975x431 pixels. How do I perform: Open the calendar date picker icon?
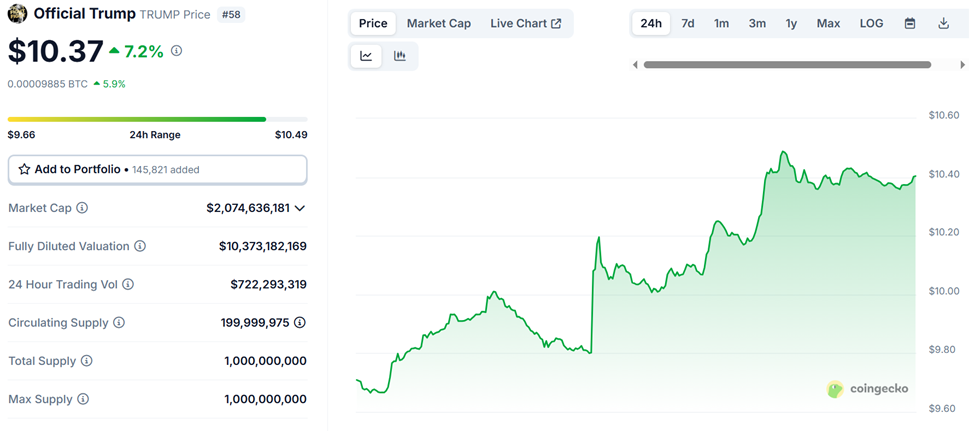pyautogui.click(x=910, y=24)
